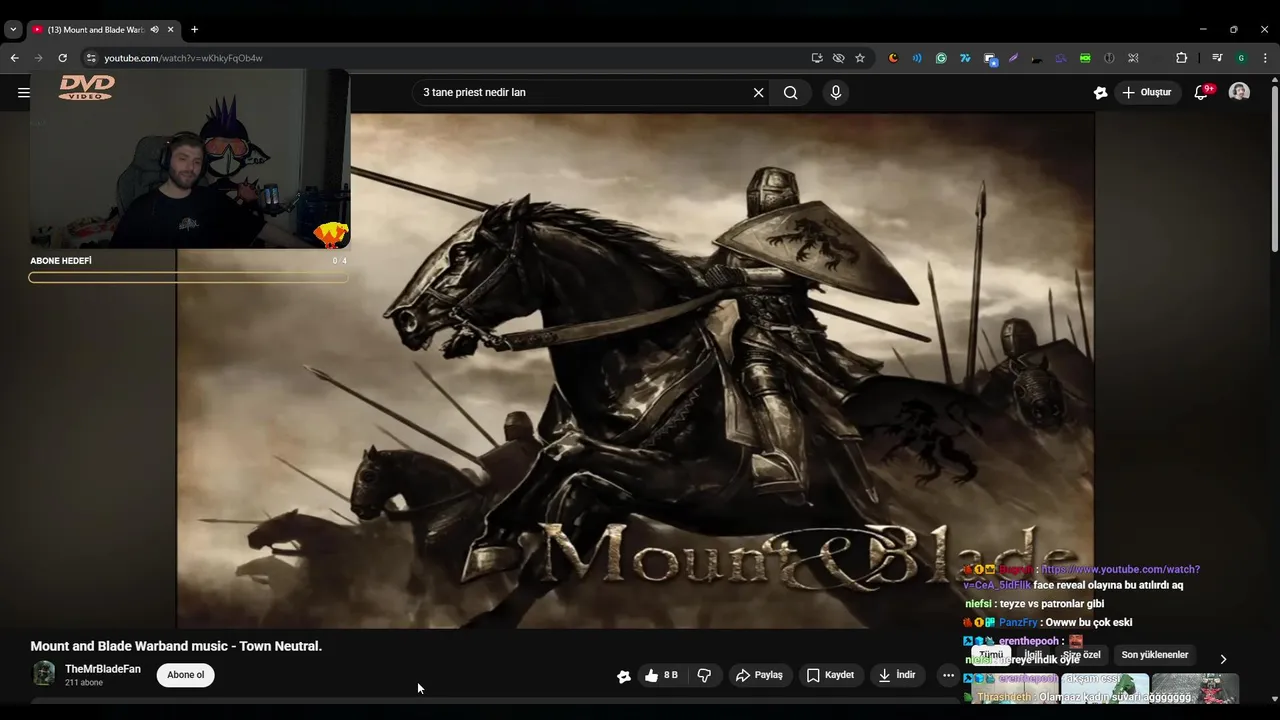Click the 7TV extension icon
Screen dimensions: 1280x720
(x=965, y=58)
